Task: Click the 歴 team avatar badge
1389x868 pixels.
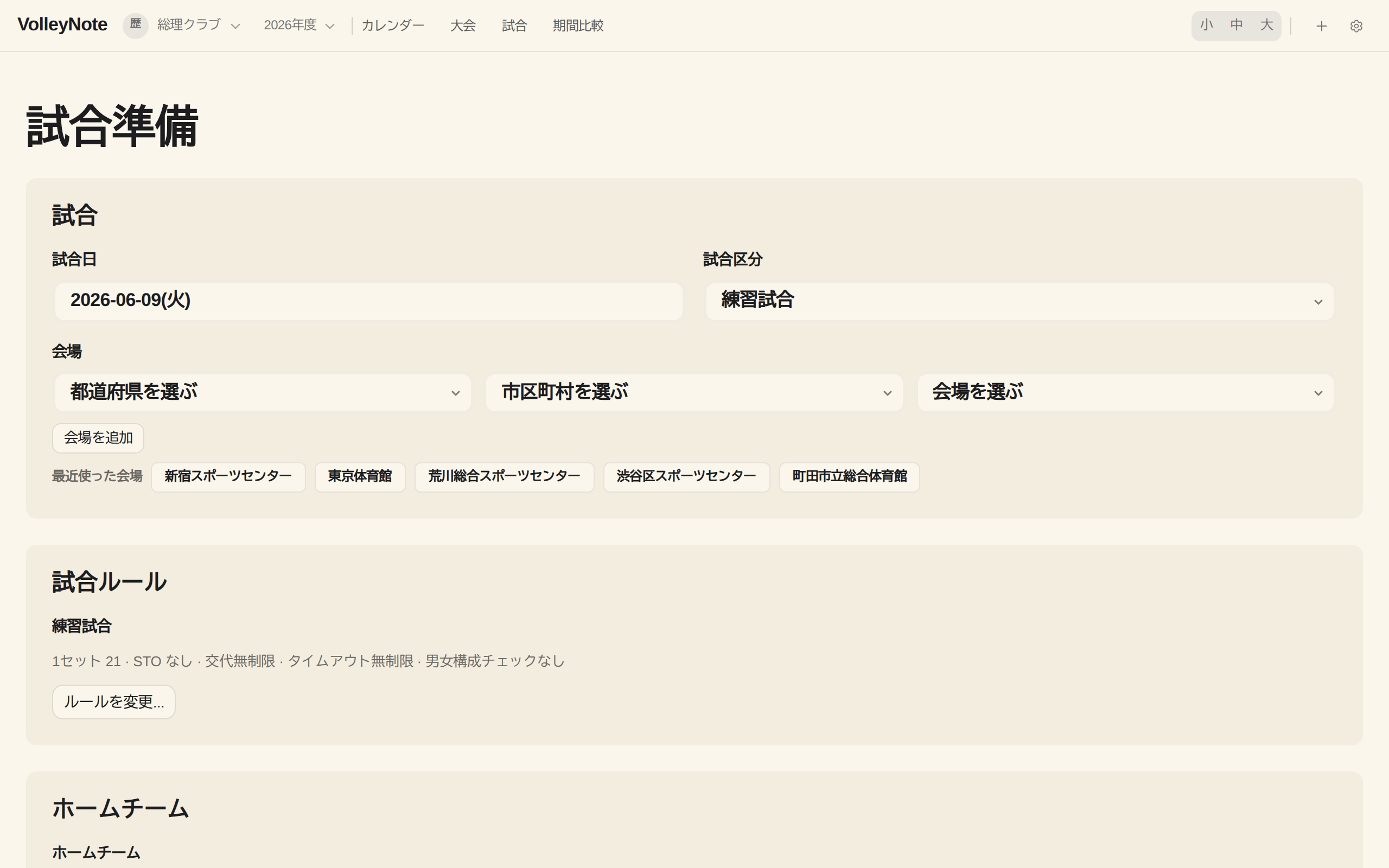Action: [136, 25]
